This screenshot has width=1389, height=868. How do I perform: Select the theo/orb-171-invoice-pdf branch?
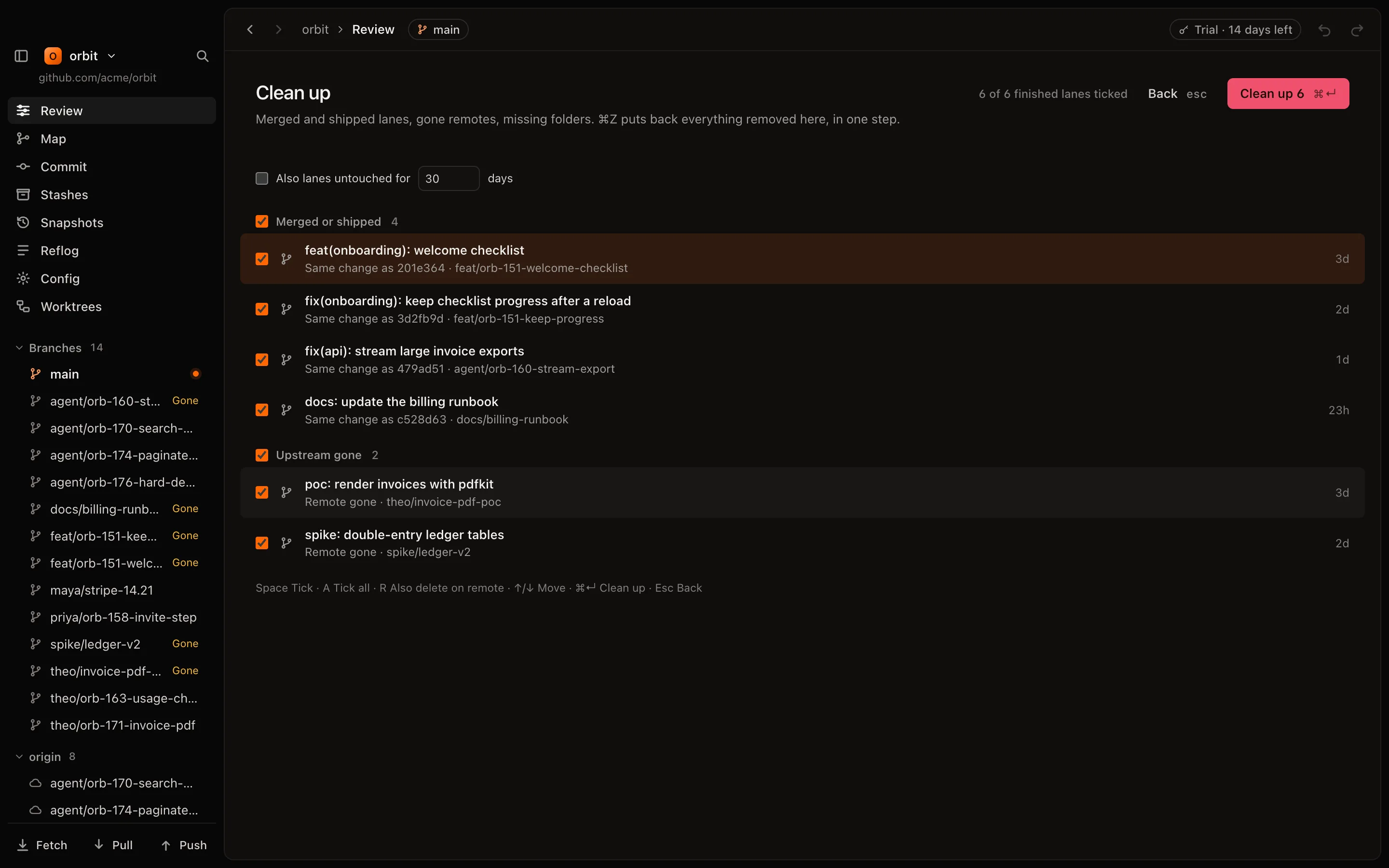tap(112, 725)
